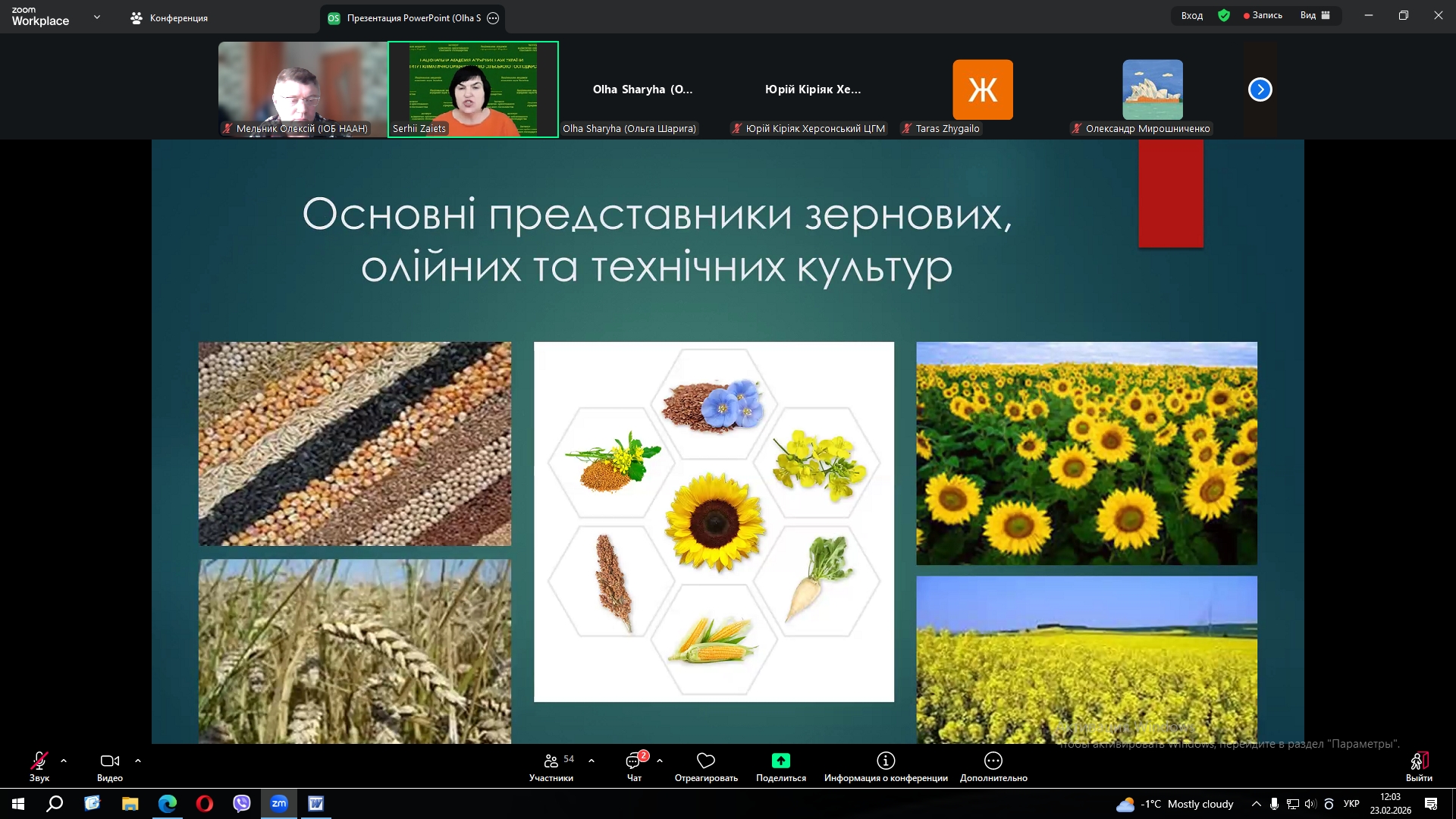Show next participants with blue arrow

tap(1260, 89)
